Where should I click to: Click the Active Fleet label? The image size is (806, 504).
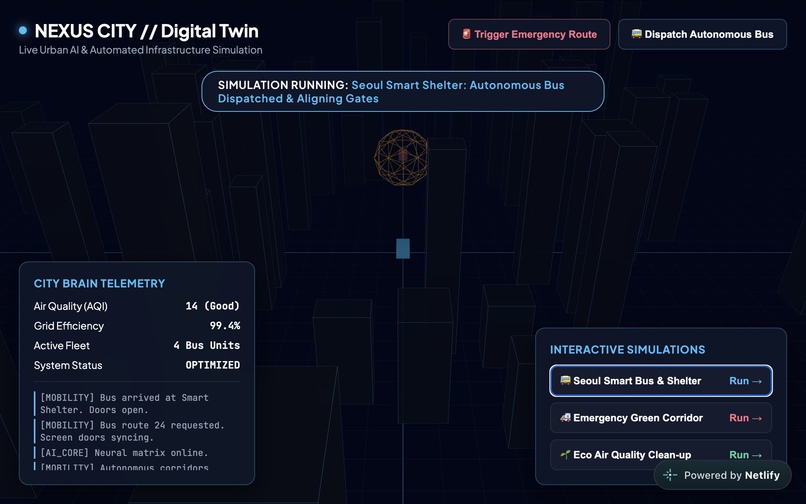click(62, 346)
